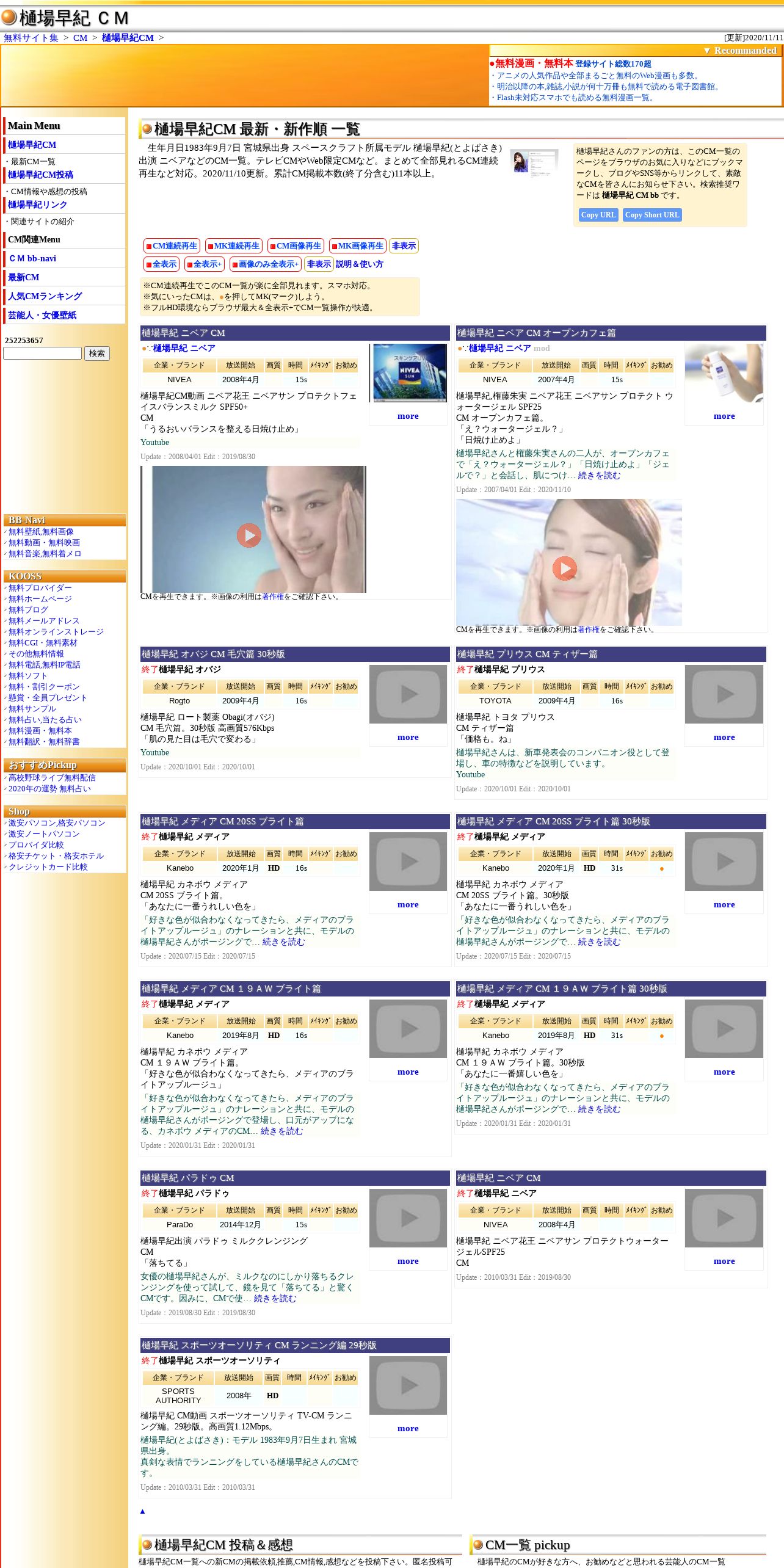The image size is (784, 1568).
Task: Open 樋場早紀CM投稿 menu item
Action: [40, 175]
